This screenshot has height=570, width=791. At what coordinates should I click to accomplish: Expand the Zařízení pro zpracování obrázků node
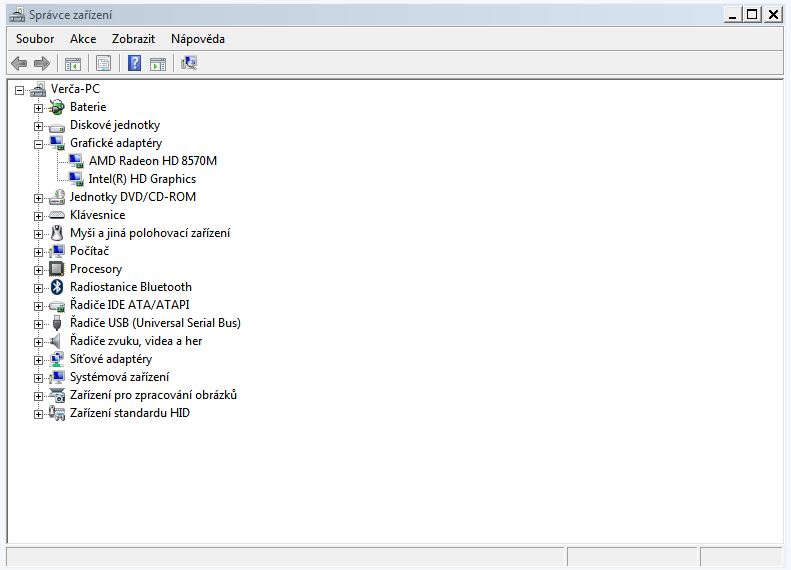pos(38,396)
